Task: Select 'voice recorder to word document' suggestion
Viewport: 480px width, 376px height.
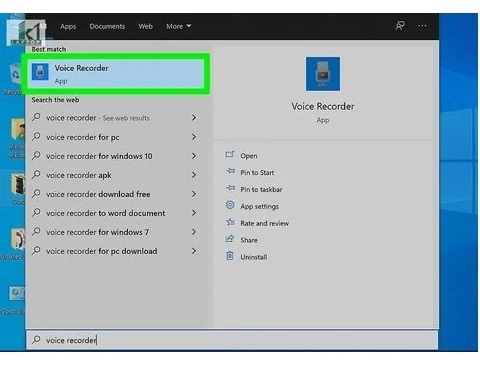Action: 115,213
